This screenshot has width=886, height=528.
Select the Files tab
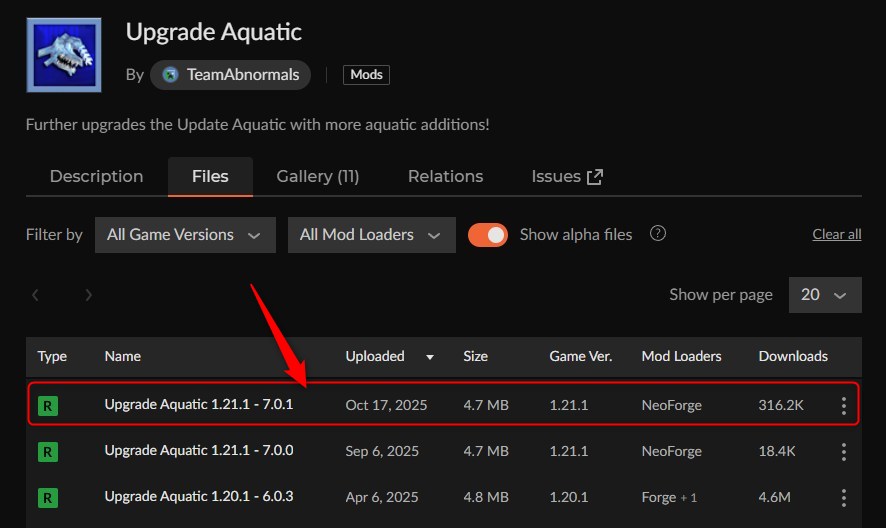click(210, 176)
